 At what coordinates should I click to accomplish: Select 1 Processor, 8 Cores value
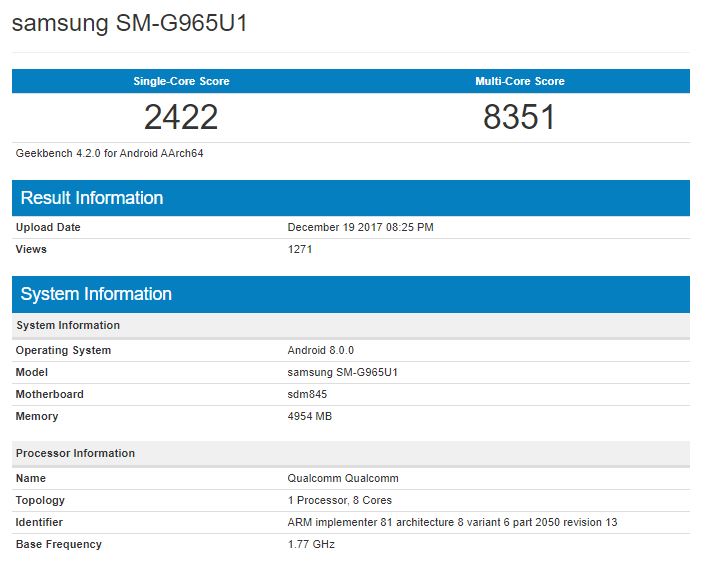[340, 500]
